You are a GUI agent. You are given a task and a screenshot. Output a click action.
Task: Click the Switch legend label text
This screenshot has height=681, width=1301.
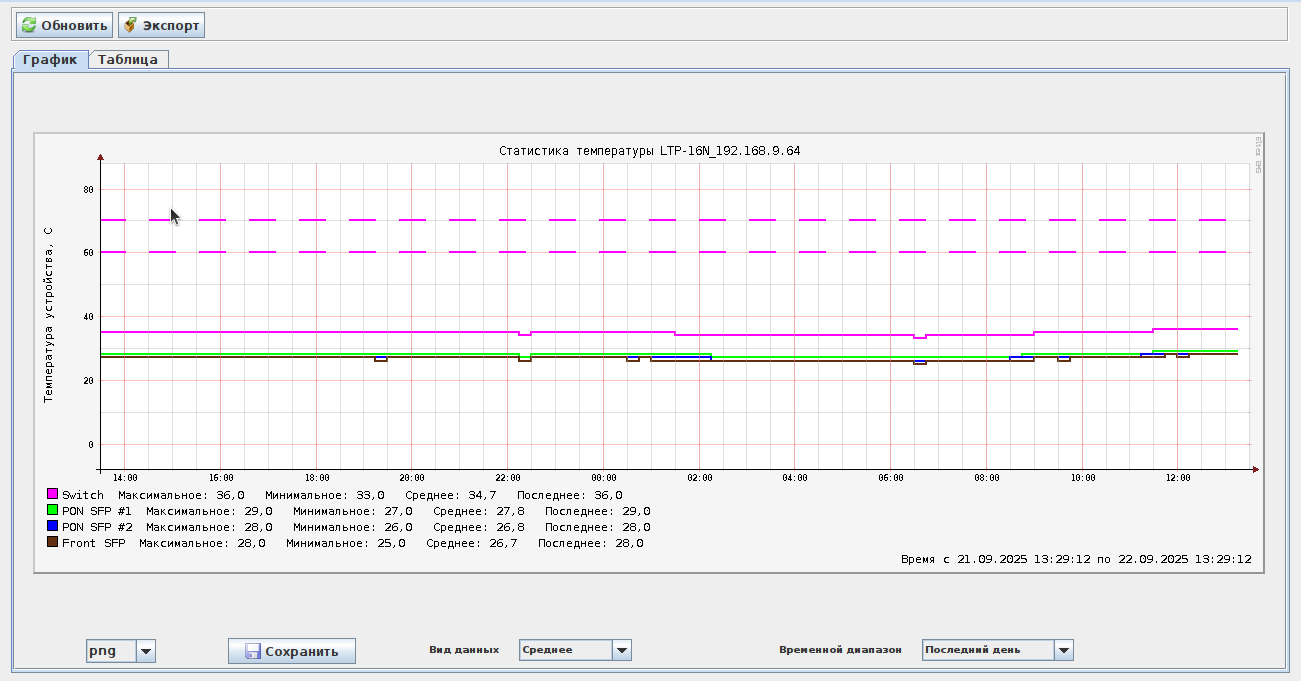pyautogui.click(x=82, y=495)
